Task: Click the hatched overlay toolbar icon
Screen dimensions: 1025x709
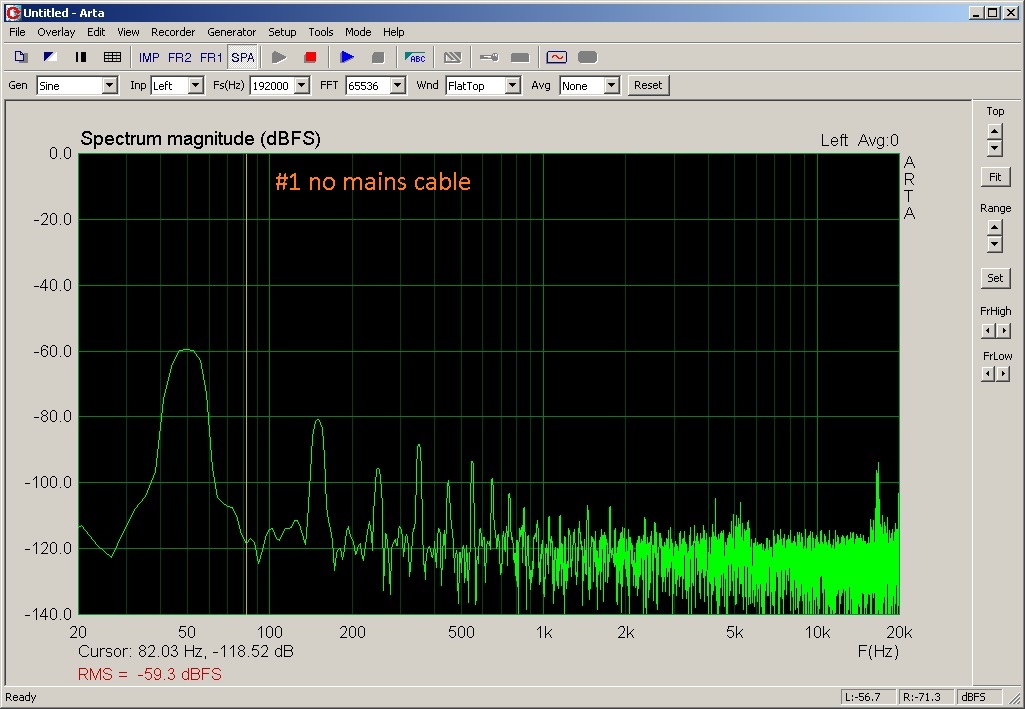Action: tap(452, 58)
